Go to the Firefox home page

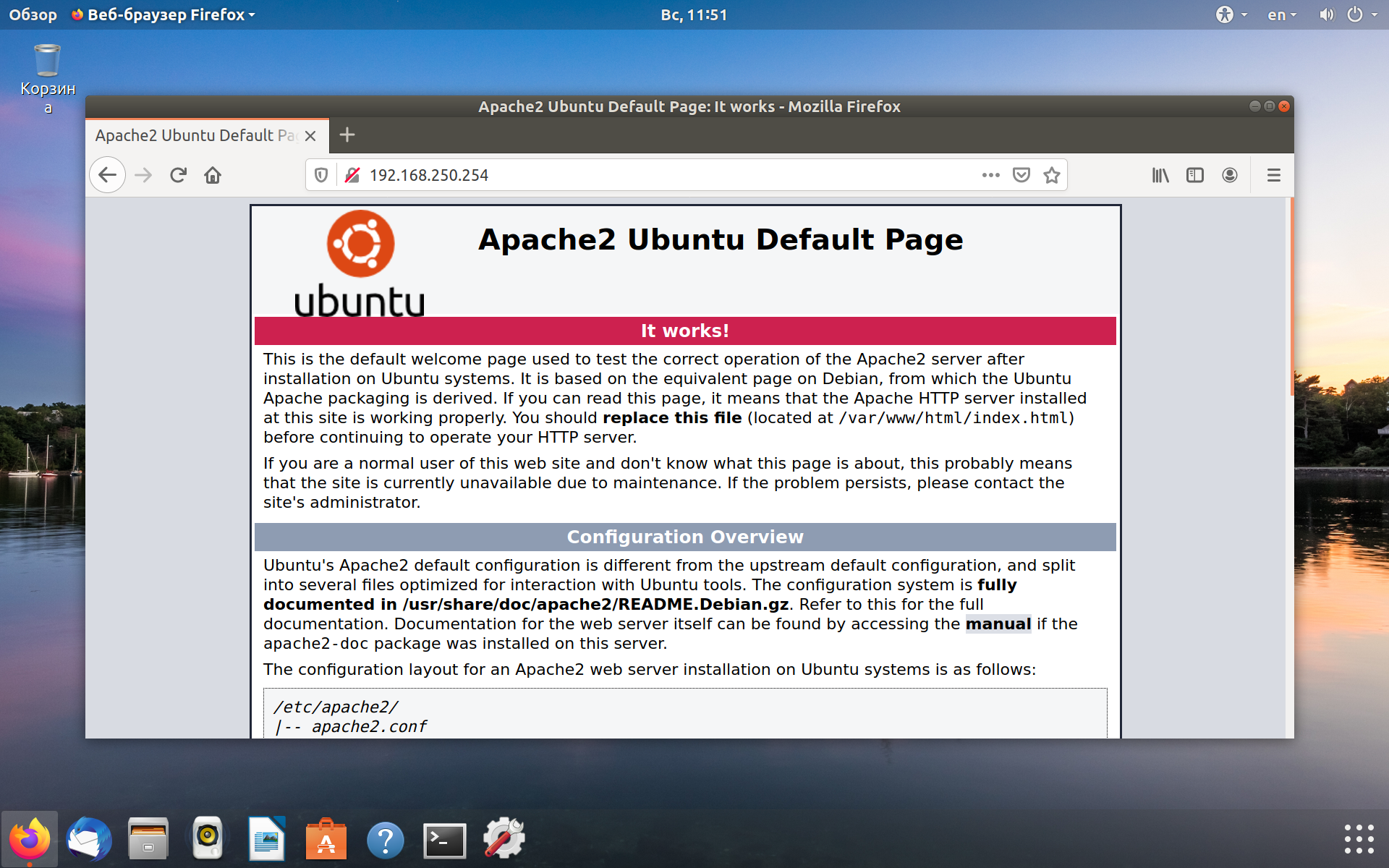(213, 175)
